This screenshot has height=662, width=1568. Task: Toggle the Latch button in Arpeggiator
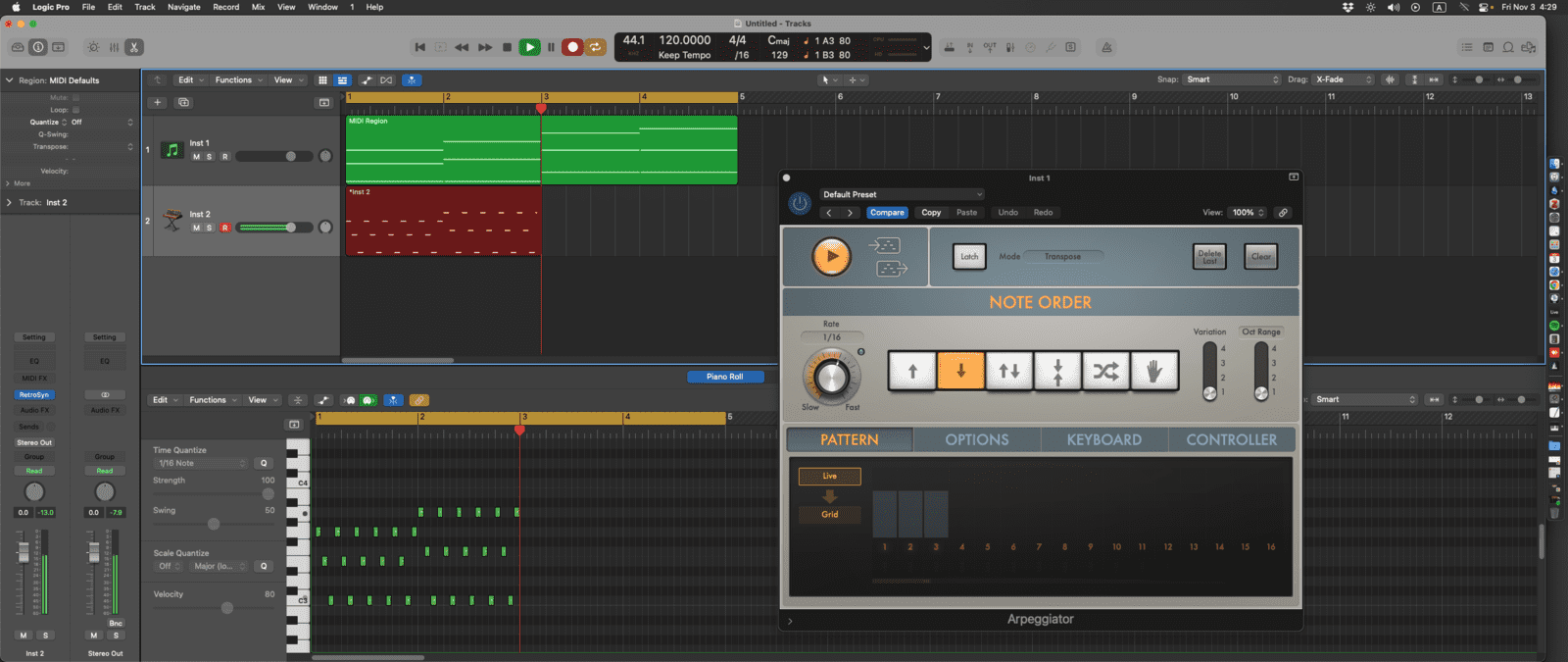(x=969, y=257)
